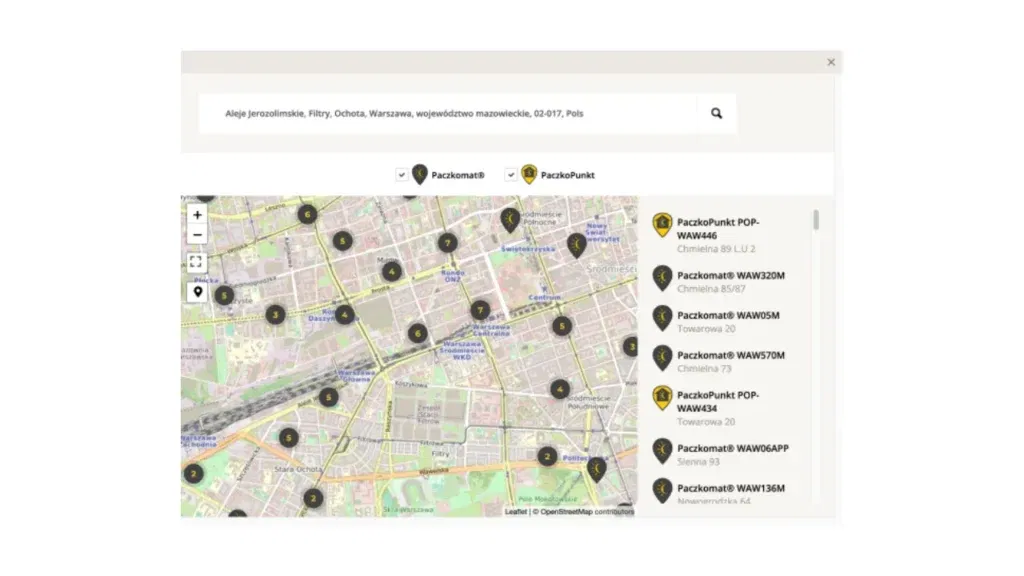
Task: Select PaczkoPunkt POP-WAW446 yellow pin icon
Action: tap(662, 225)
